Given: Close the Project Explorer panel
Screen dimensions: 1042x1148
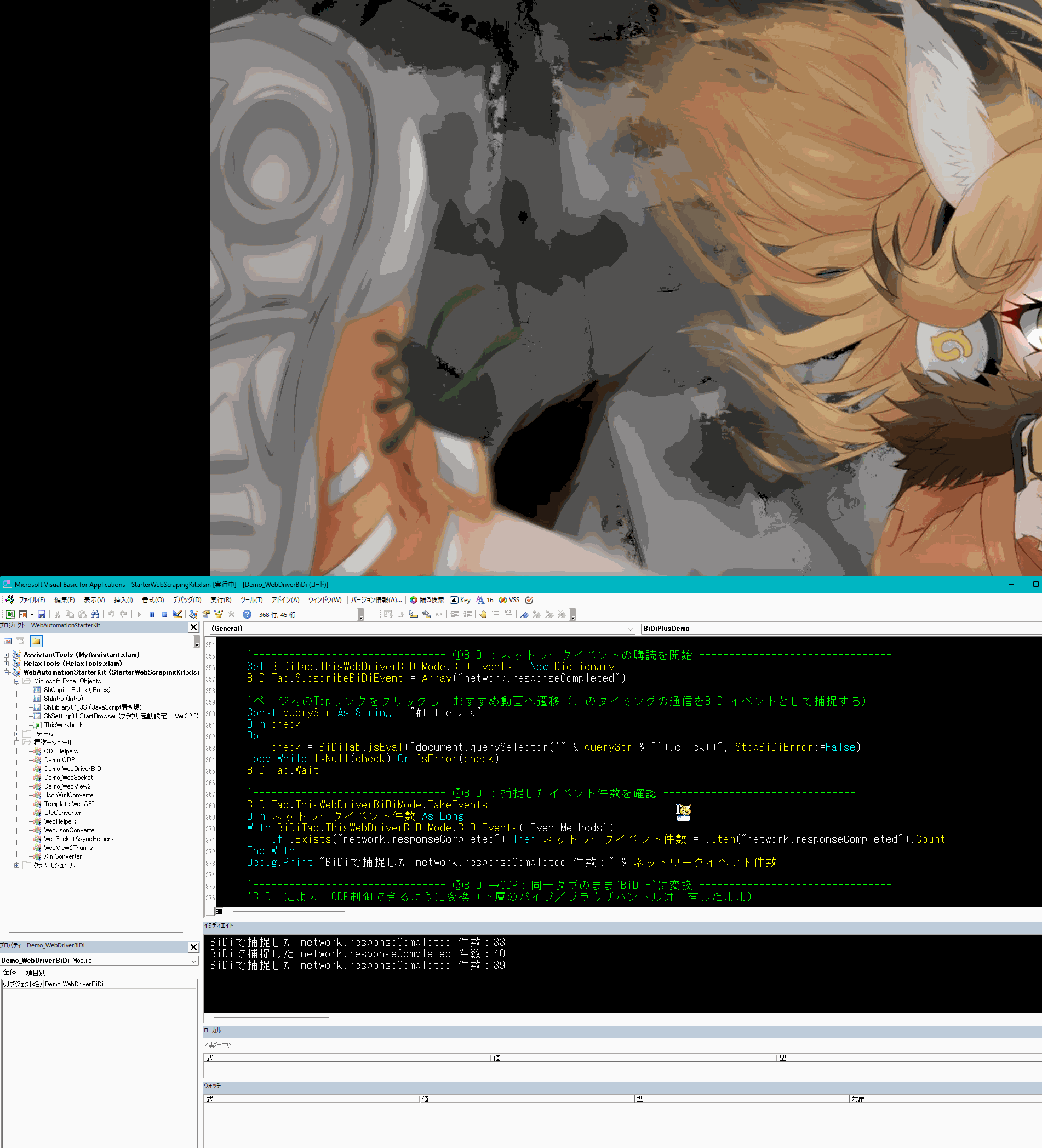Looking at the screenshot, I should [x=193, y=627].
